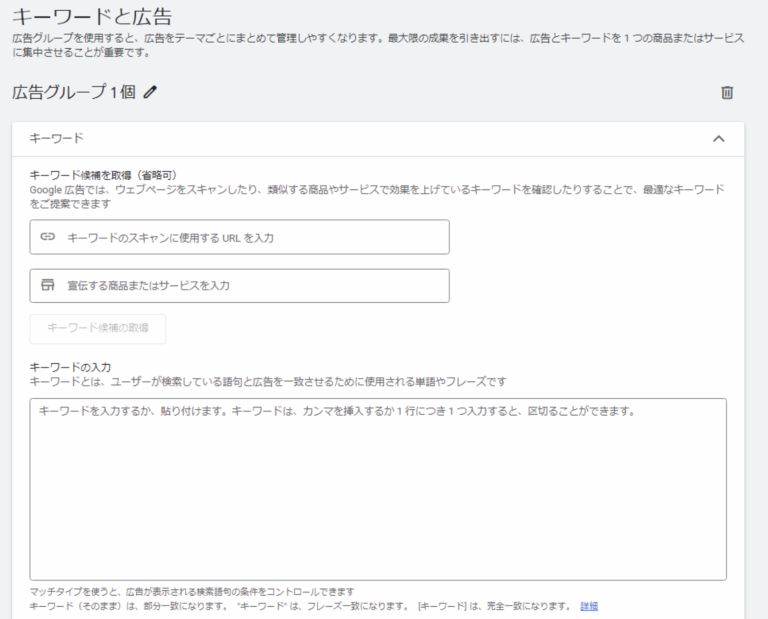Delete the ad group with the trash icon
The height and width of the screenshot is (619, 768).
pyautogui.click(x=727, y=93)
